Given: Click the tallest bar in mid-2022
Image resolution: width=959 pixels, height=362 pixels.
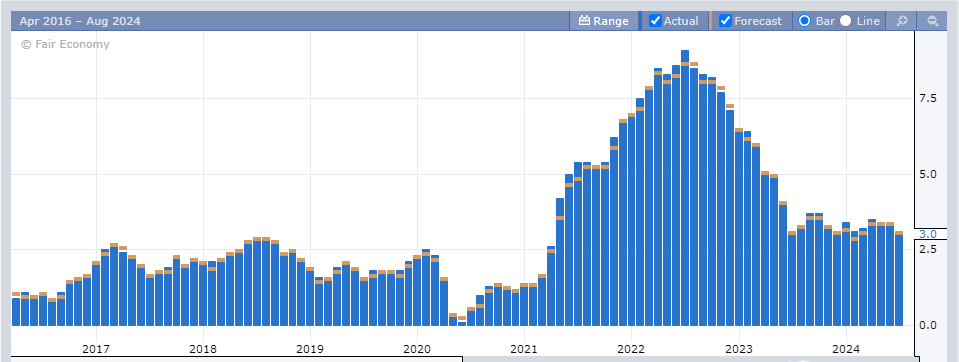Looking at the screenshot, I should (685, 188).
